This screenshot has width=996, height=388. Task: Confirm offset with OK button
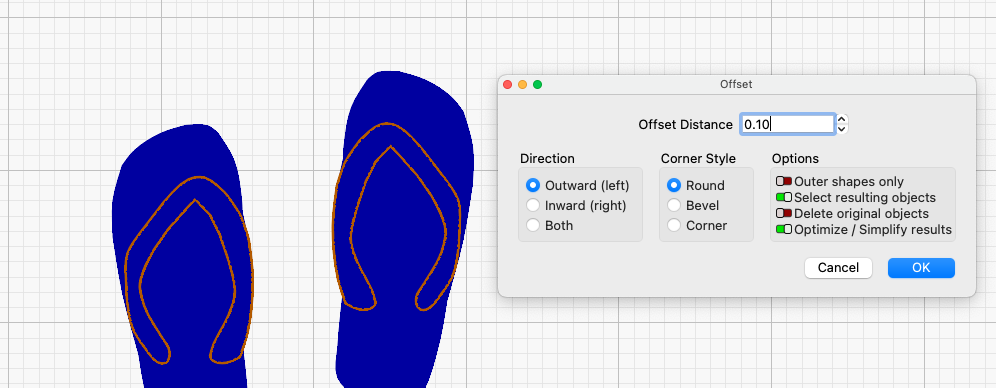coord(921,268)
